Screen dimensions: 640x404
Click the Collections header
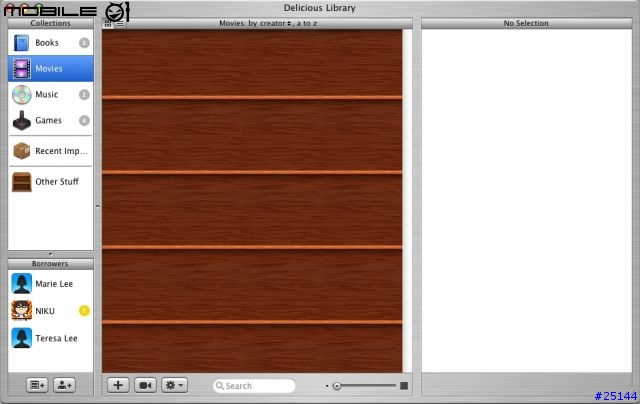(51, 23)
